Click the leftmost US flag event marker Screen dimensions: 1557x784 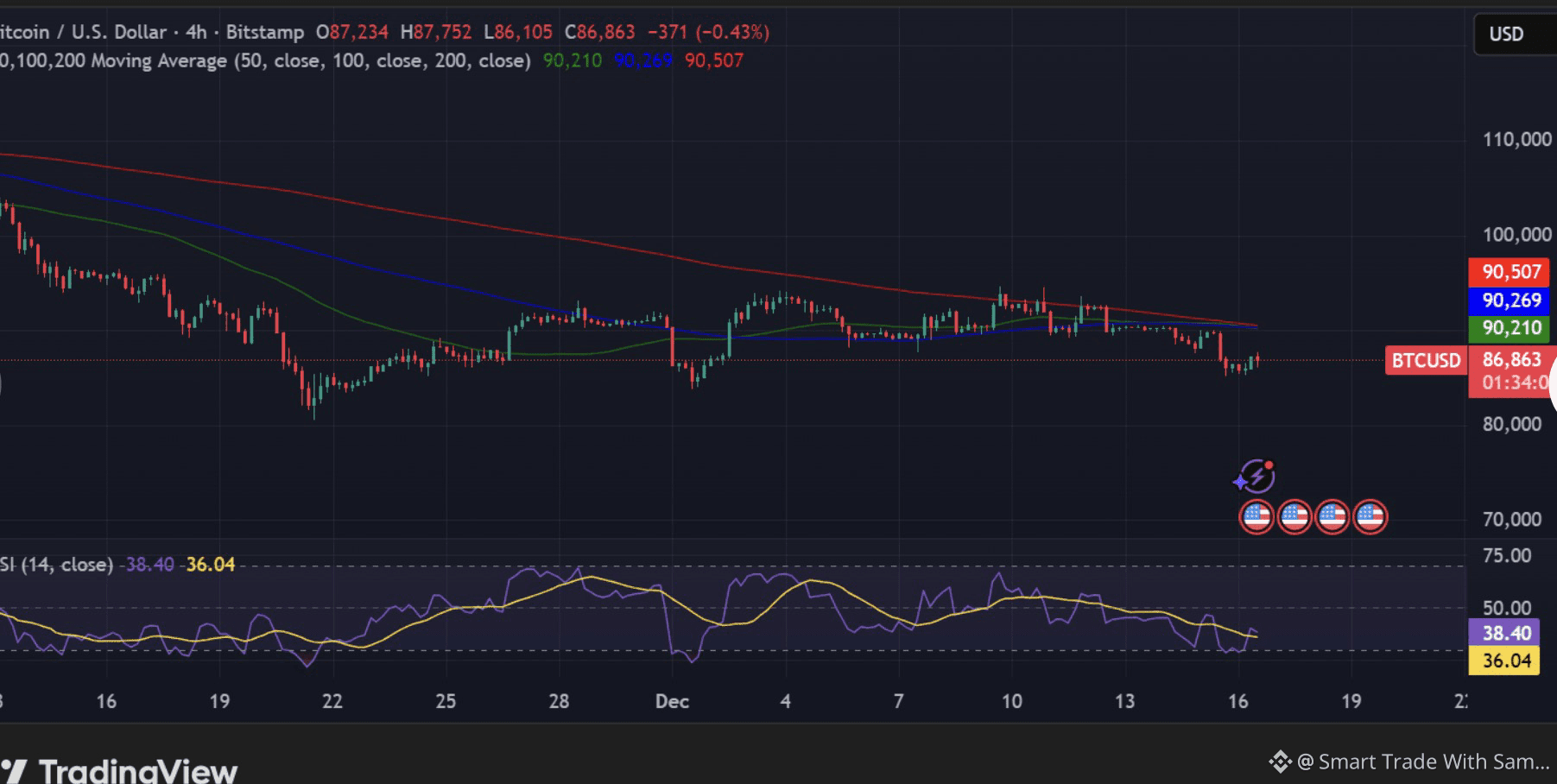click(1256, 517)
